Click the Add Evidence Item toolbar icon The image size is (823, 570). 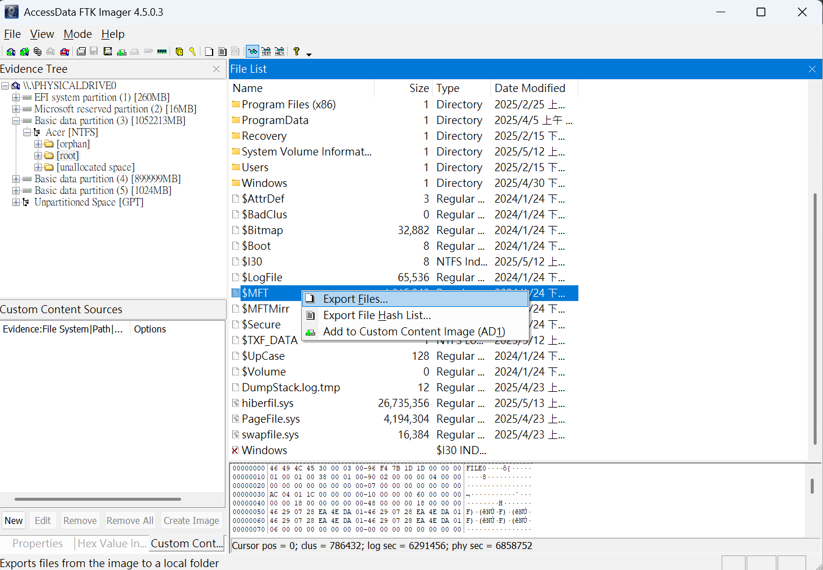[x=10, y=51]
